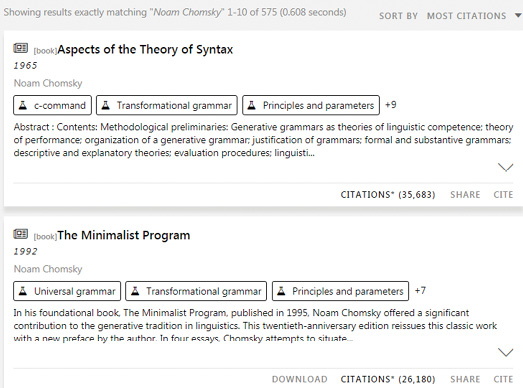Select the Principles and parameters tag under The Minimalist Program
Image resolution: width=523 pixels, height=388 pixels.
point(341,291)
